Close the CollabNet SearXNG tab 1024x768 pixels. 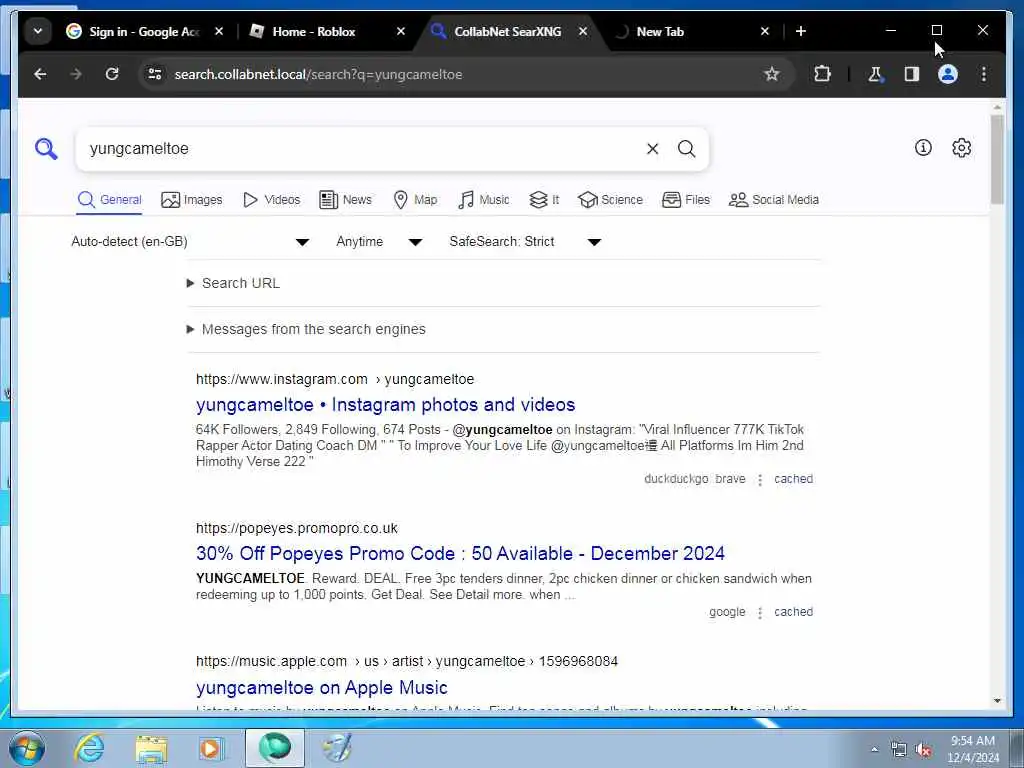[x=583, y=31]
